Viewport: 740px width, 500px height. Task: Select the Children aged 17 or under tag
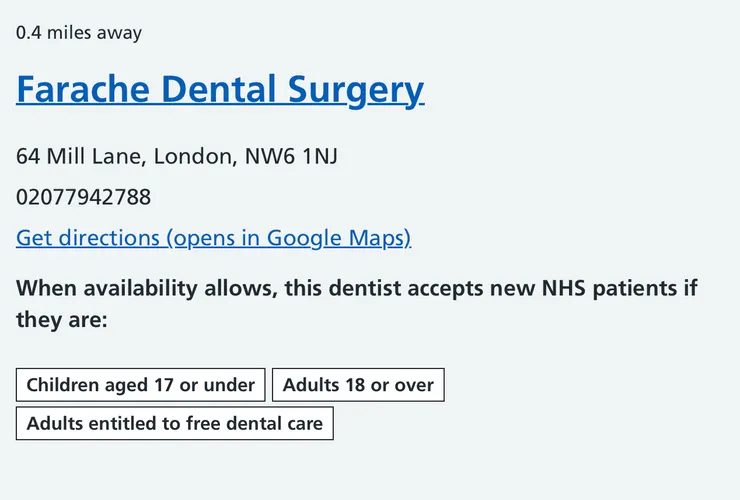(x=141, y=385)
